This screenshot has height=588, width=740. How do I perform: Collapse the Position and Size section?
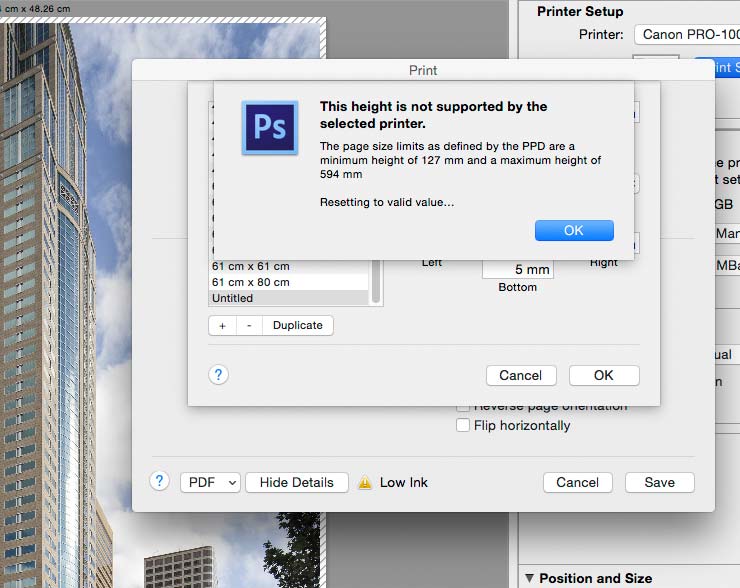pos(530,578)
